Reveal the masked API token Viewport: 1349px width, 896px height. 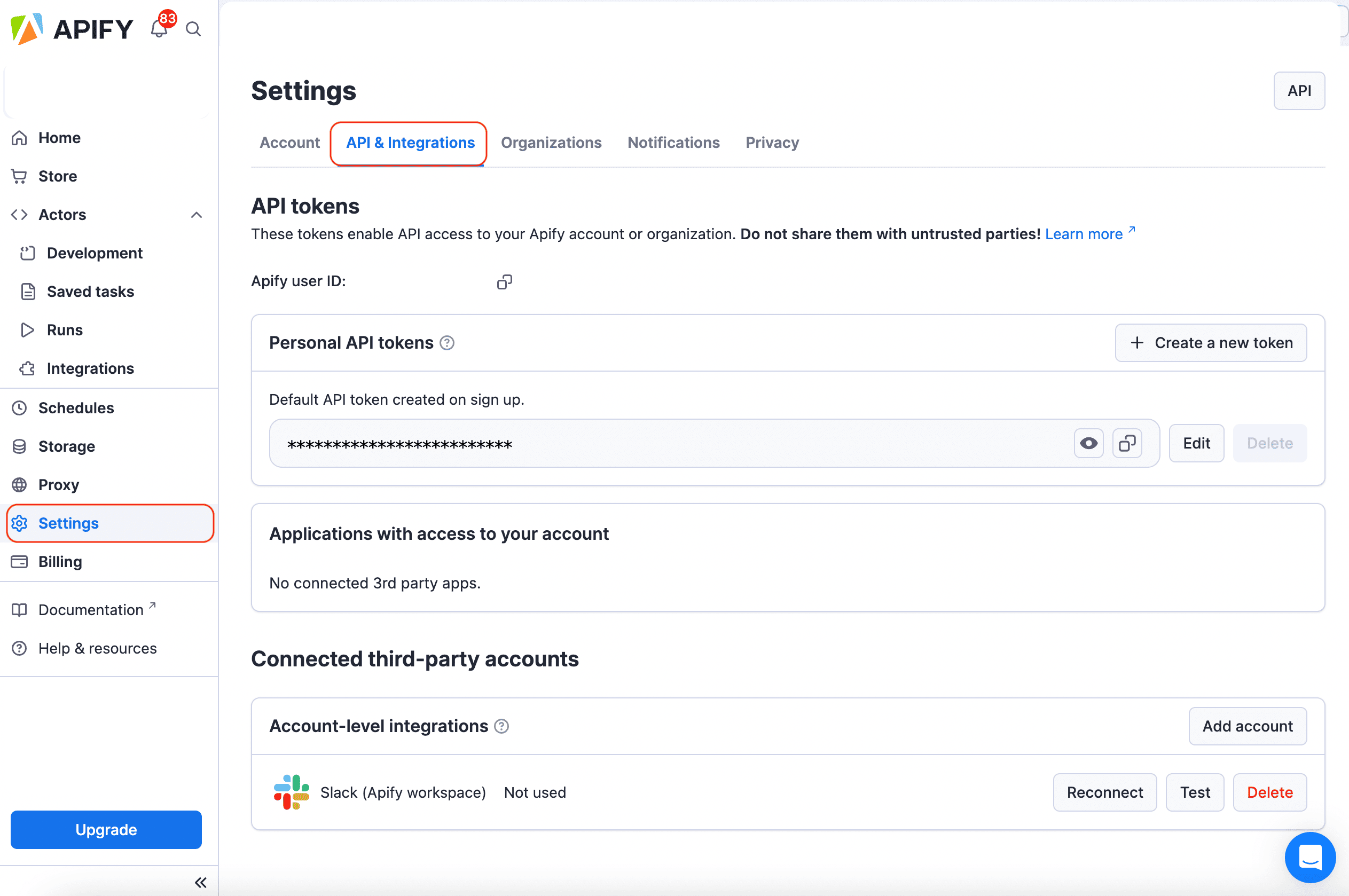click(1088, 443)
